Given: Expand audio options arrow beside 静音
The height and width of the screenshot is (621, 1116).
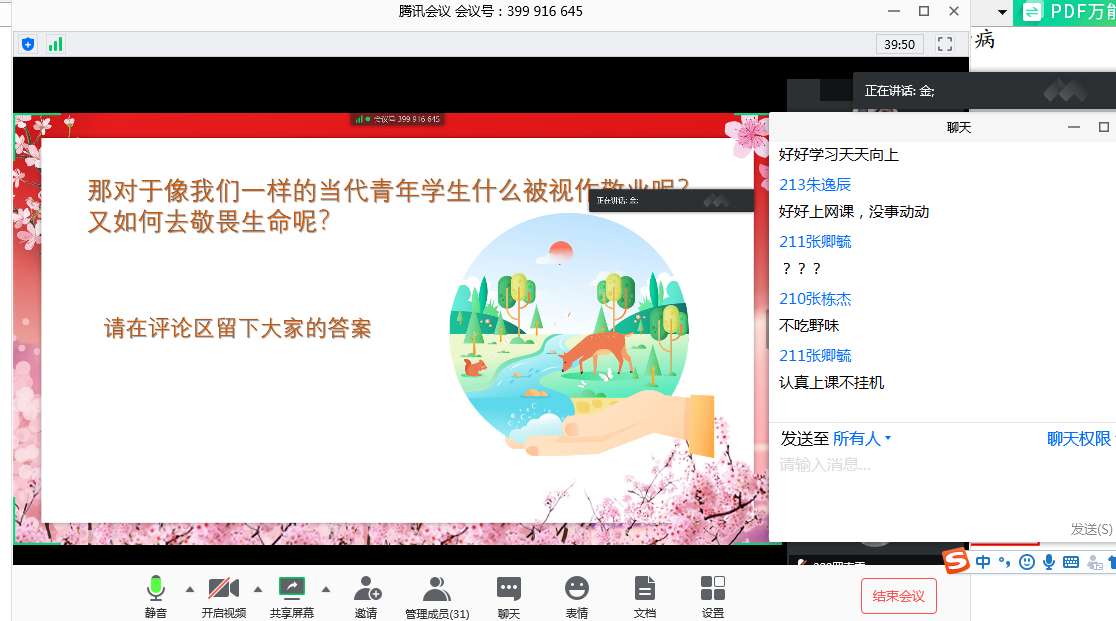Looking at the screenshot, I should click(189, 588).
